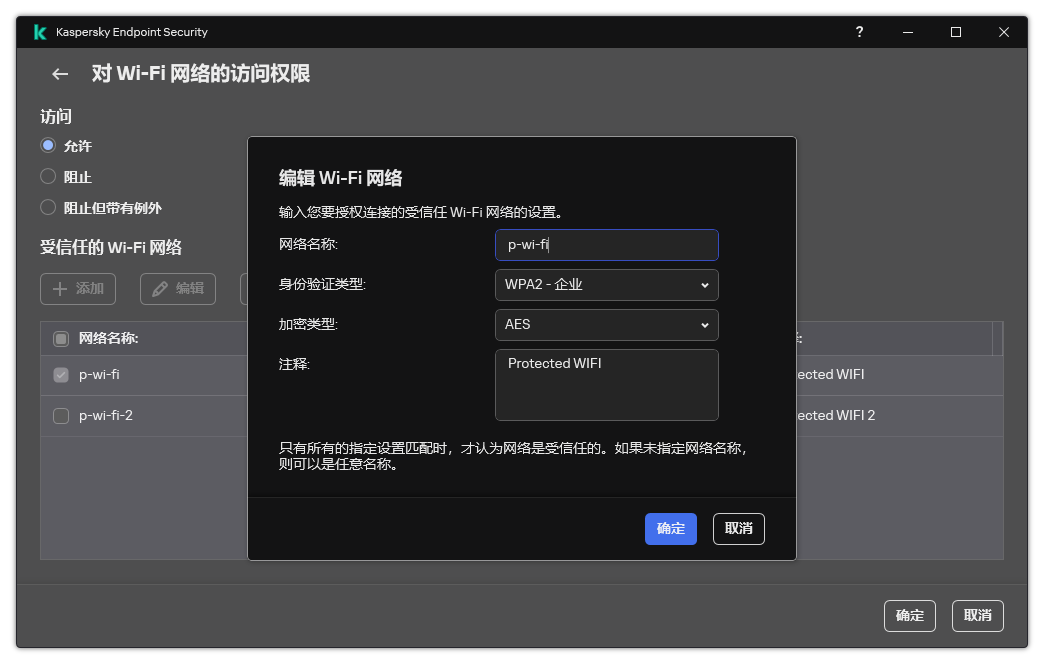Screen dimensions: 1044x664
Task: Click the plus icon on the 添加 button
Action: tap(62, 289)
